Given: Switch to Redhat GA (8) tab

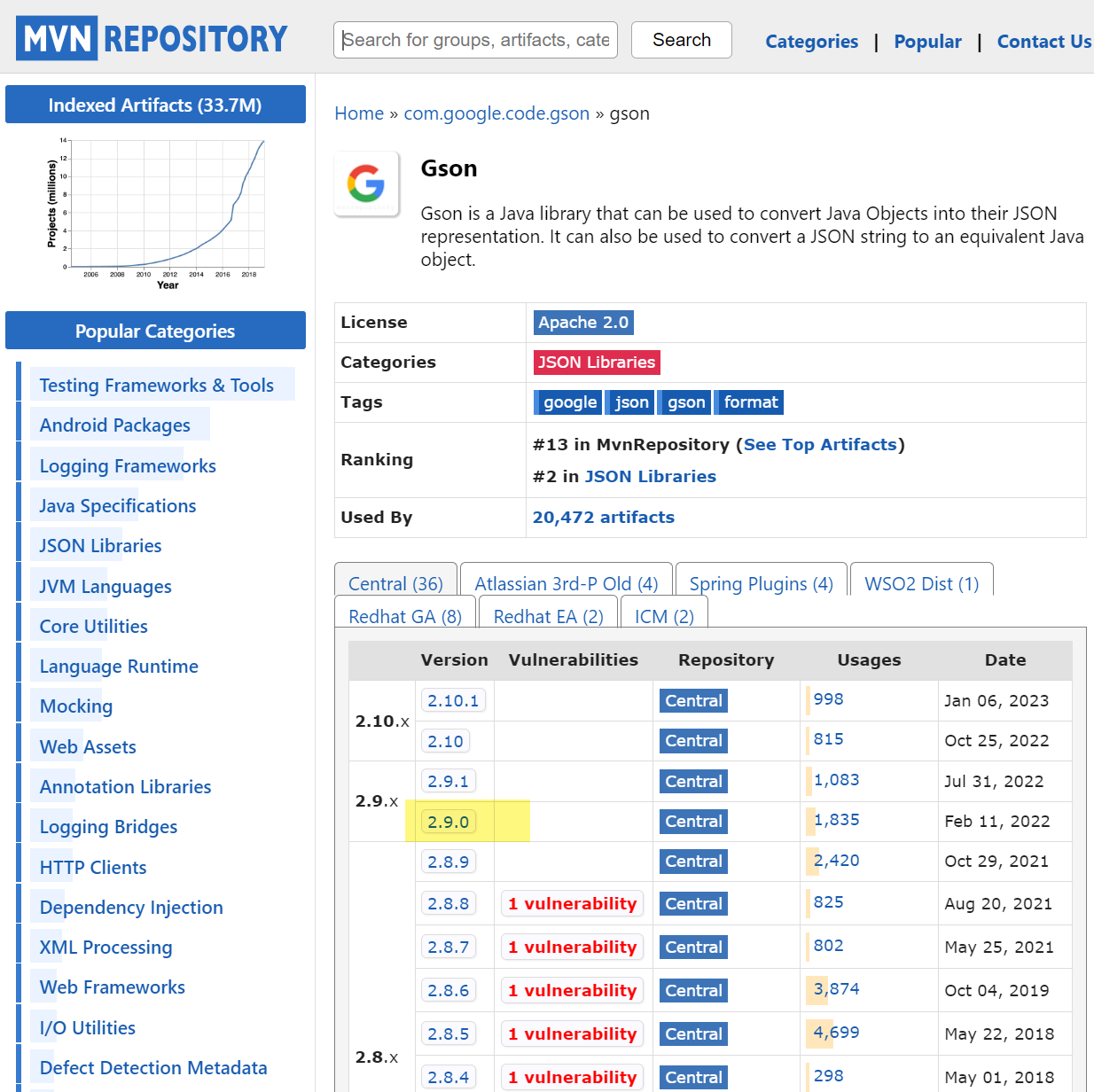Looking at the screenshot, I should (x=405, y=616).
